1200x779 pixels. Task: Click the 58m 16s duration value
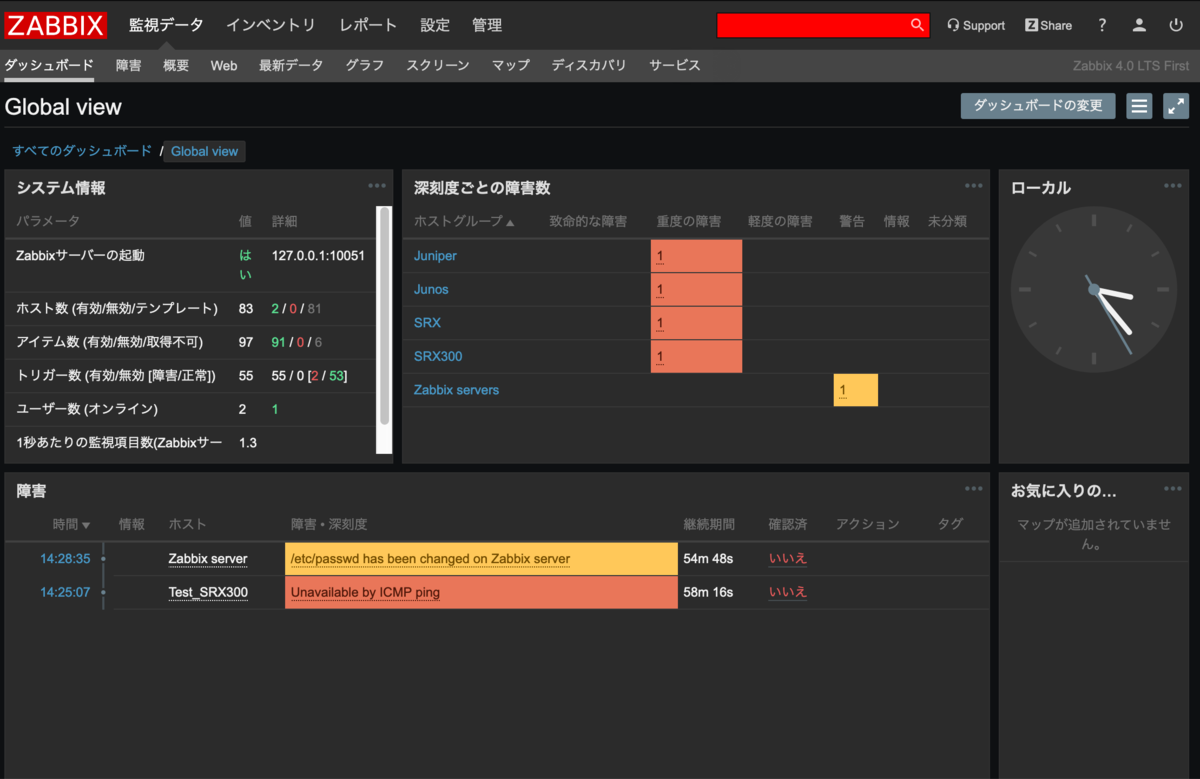708,592
